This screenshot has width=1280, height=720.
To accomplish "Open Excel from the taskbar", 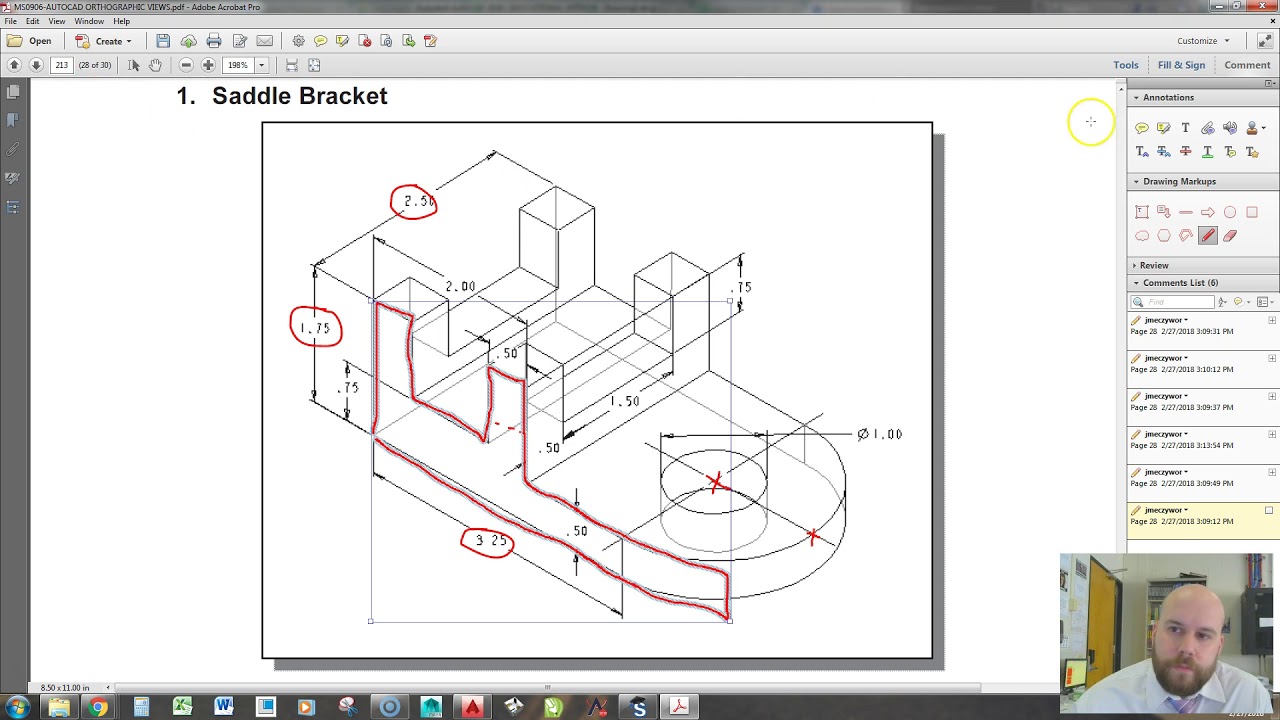I will point(182,708).
